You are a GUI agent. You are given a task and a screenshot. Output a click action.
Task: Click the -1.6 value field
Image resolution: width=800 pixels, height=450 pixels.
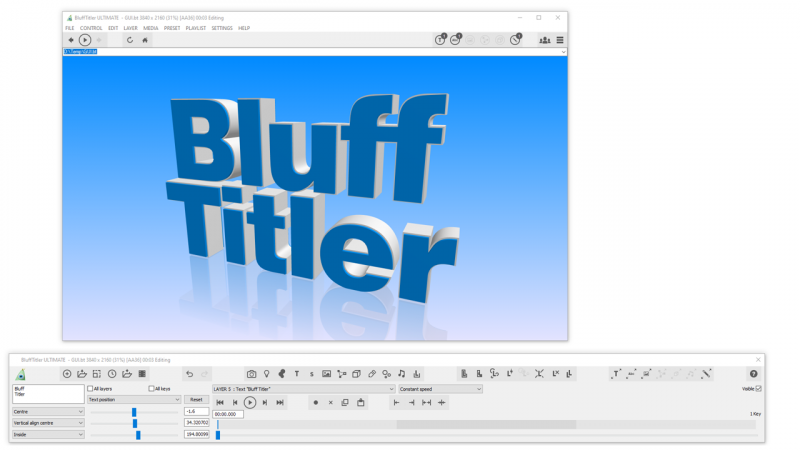click(196, 411)
